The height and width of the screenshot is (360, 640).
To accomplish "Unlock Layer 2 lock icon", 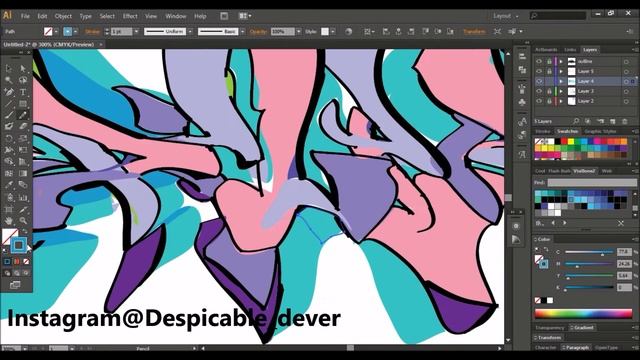I will click(549, 101).
